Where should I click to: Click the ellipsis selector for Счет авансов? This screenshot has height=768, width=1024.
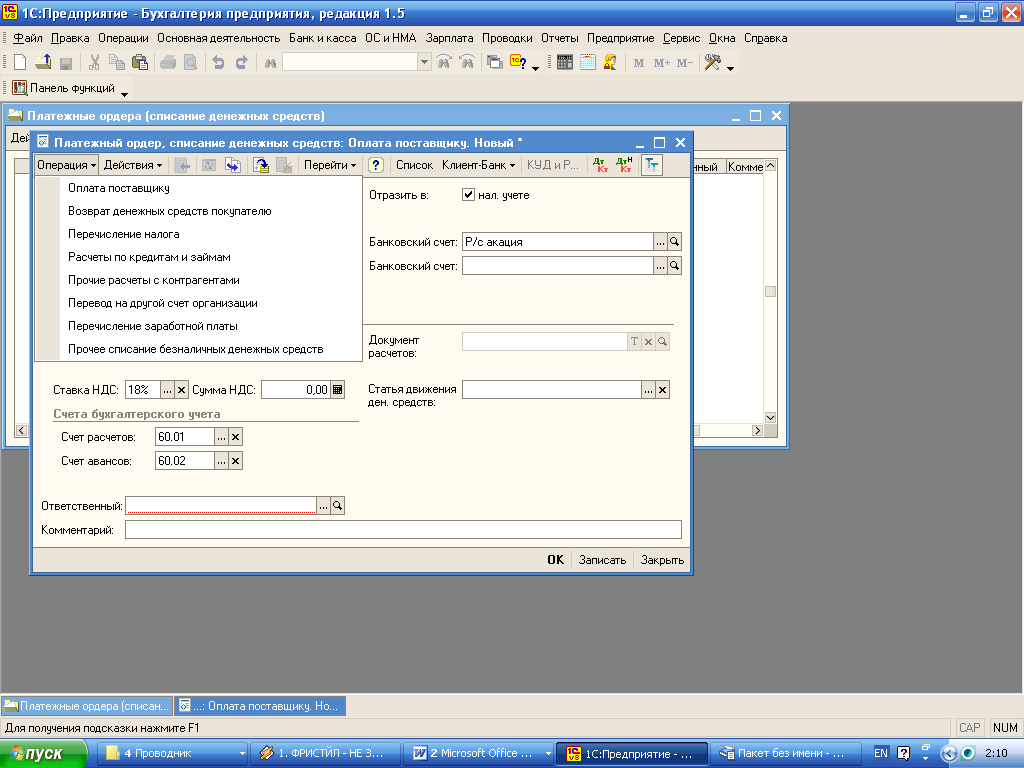click(221, 461)
